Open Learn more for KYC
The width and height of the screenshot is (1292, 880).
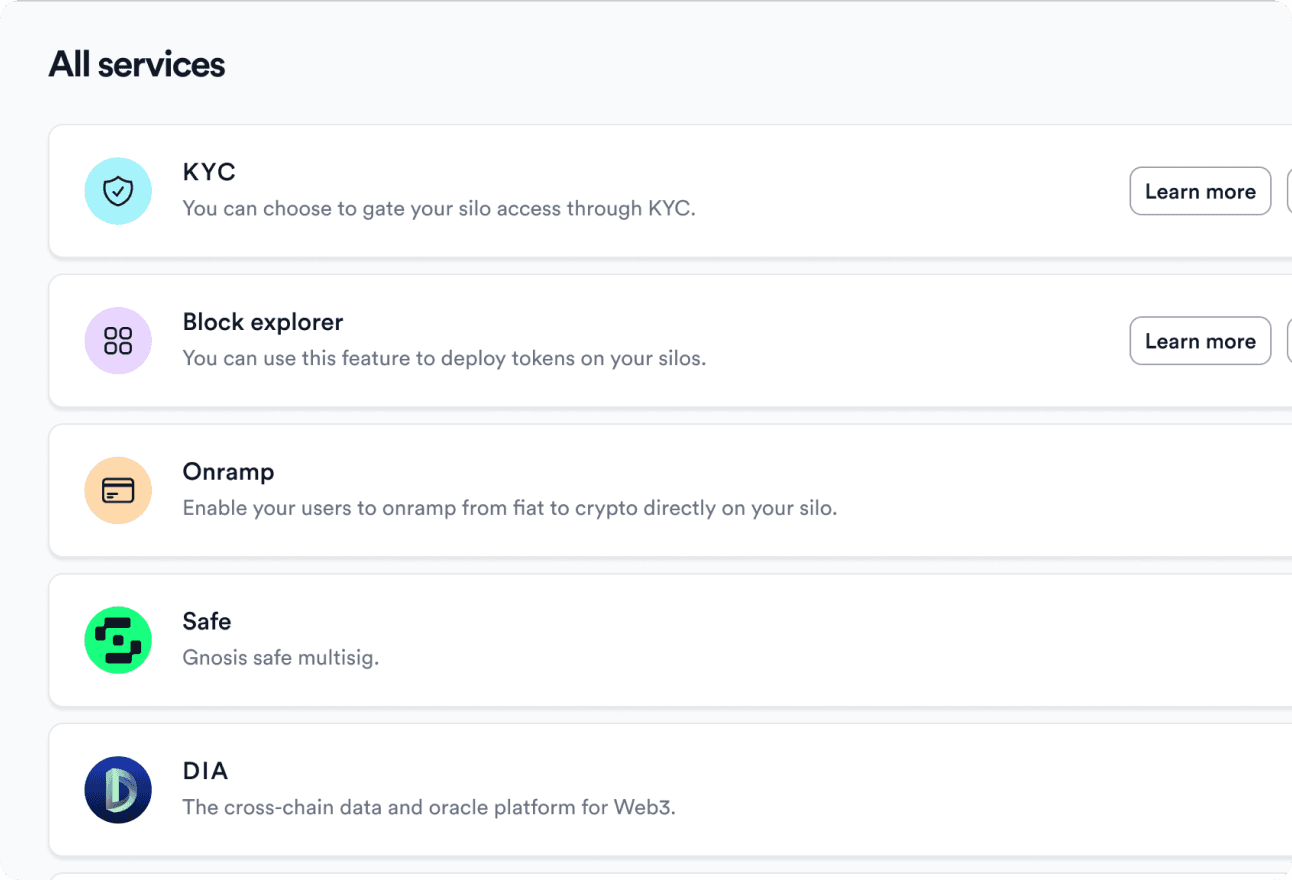click(x=1200, y=191)
